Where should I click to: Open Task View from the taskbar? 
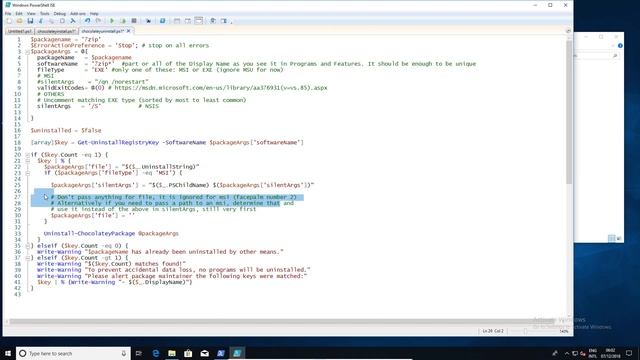(x=139, y=353)
